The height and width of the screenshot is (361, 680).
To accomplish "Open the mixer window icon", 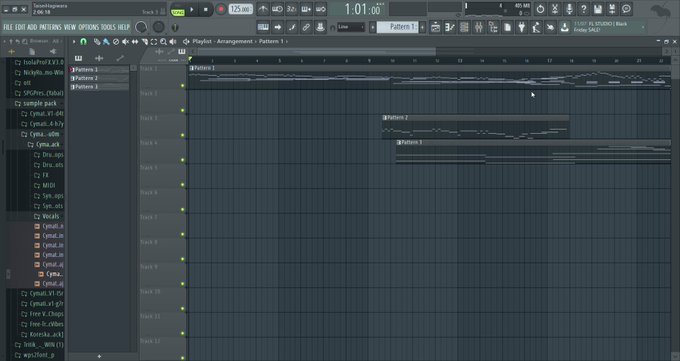I will coord(478,27).
